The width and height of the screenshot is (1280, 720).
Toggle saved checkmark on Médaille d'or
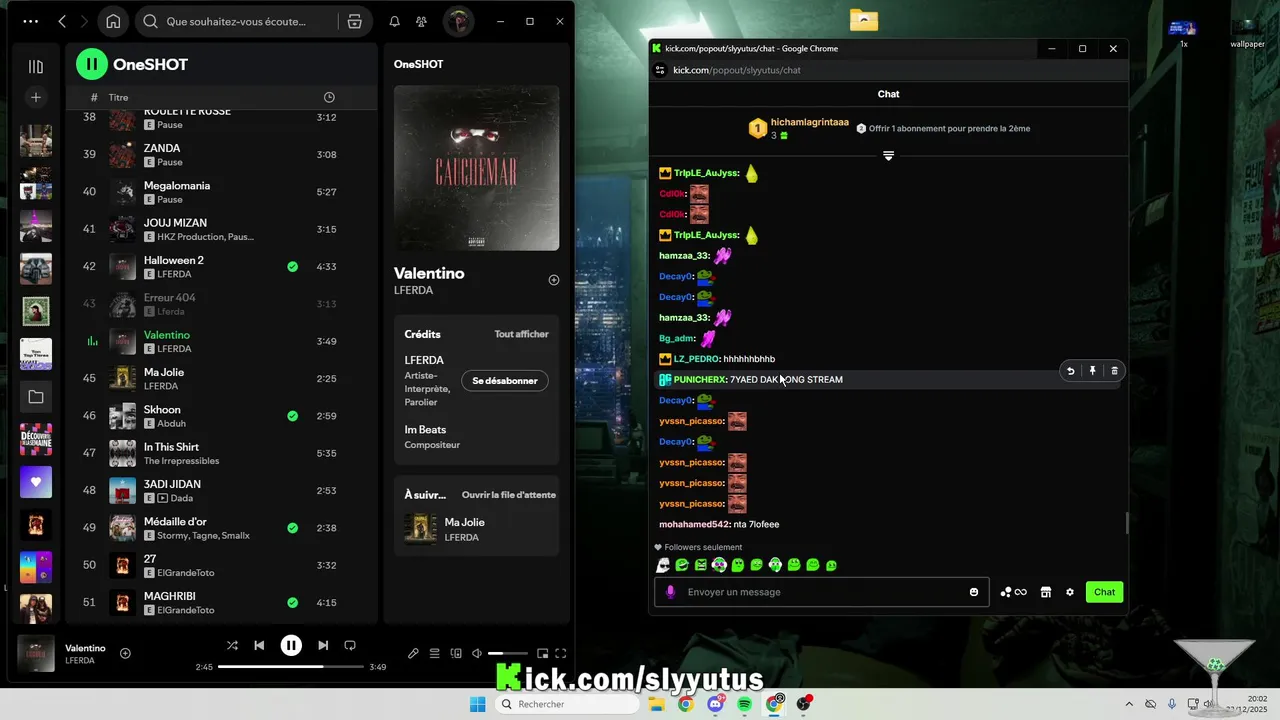(292, 528)
